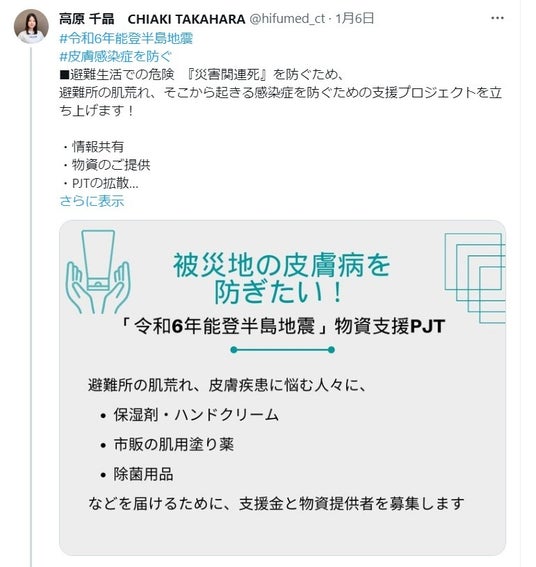Click the 『災害関連死』 sentence in the tweet body

[201, 74]
